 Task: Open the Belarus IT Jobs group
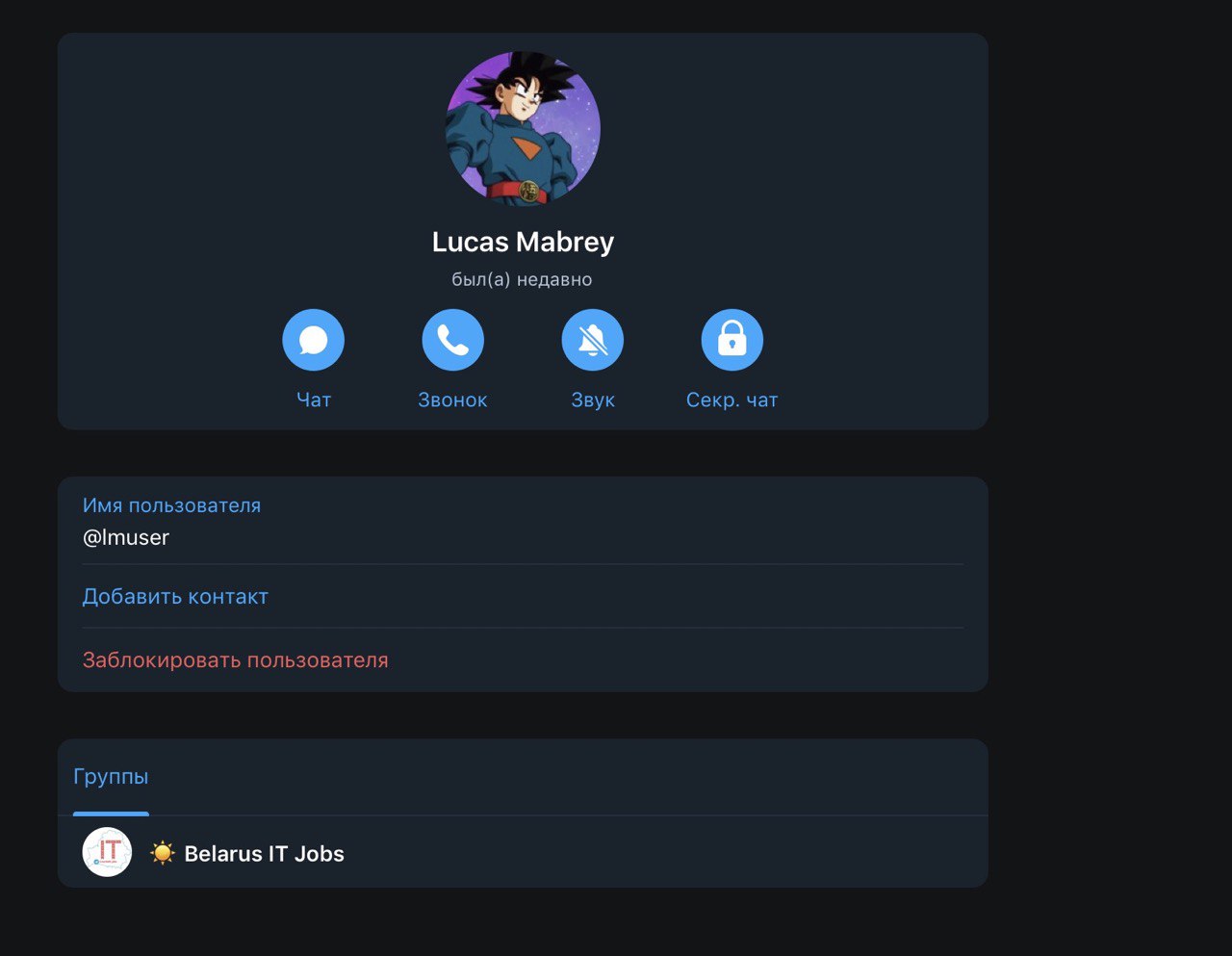523,852
